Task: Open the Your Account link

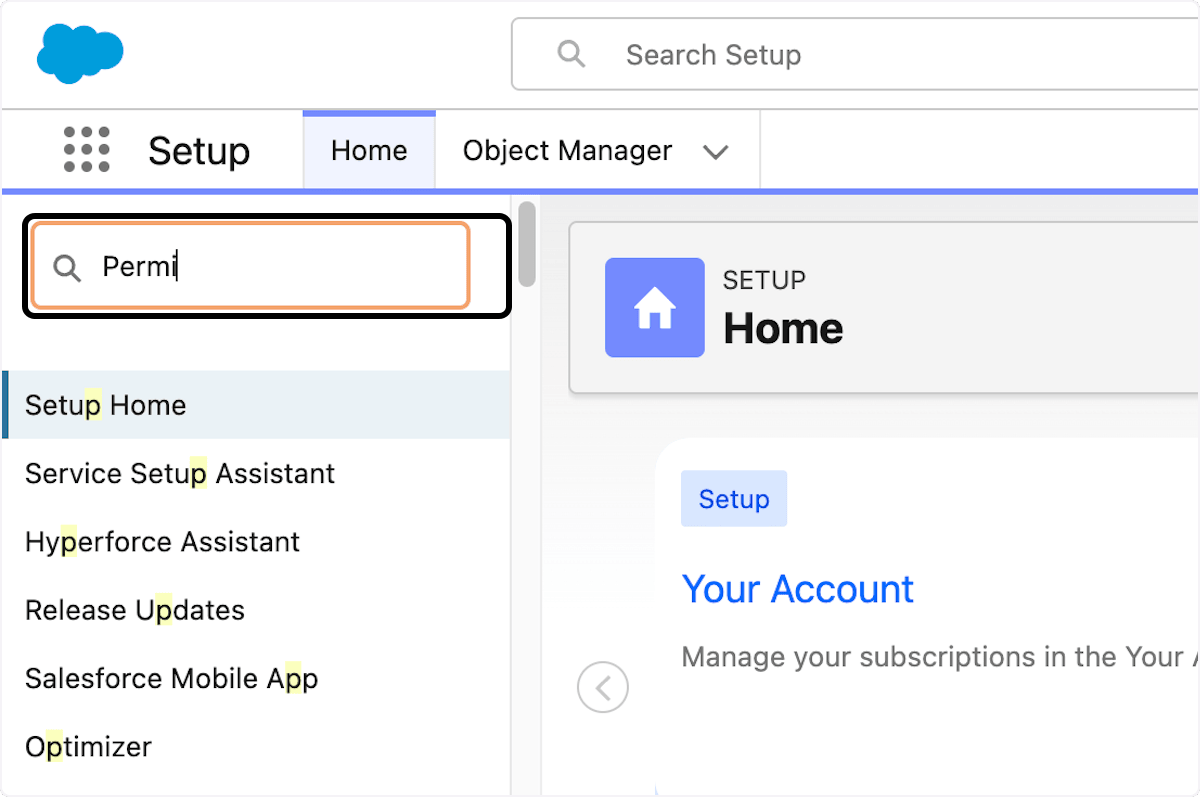Action: click(798, 589)
